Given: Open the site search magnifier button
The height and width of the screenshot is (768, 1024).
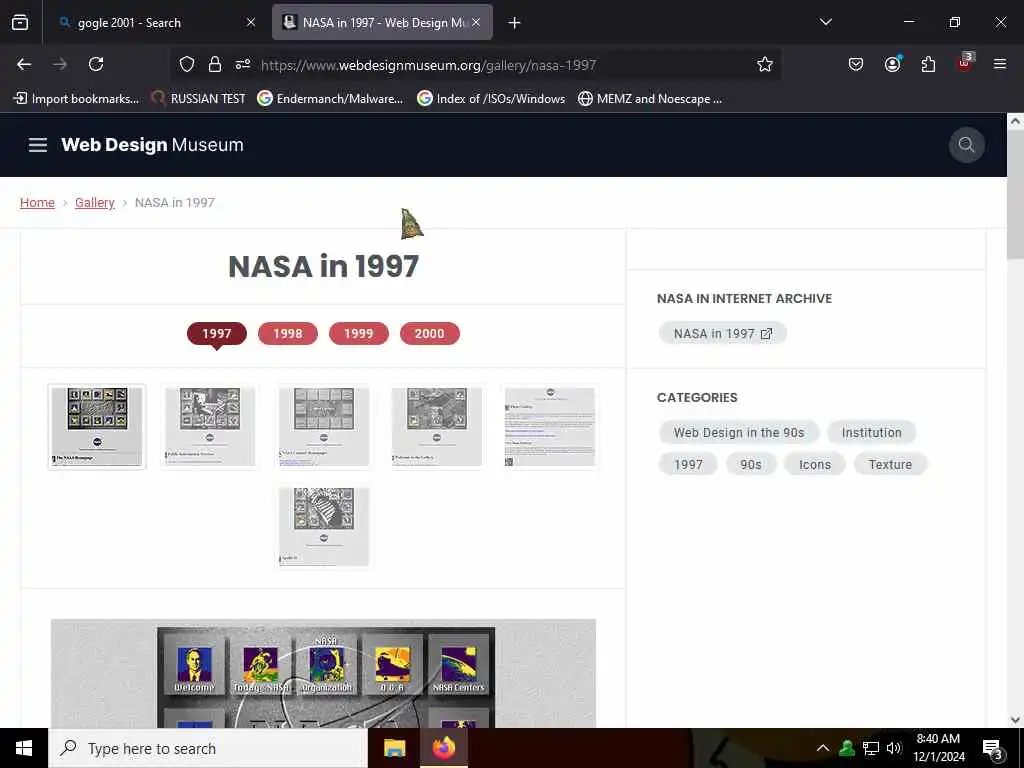Looking at the screenshot, I should click(966, 145).
